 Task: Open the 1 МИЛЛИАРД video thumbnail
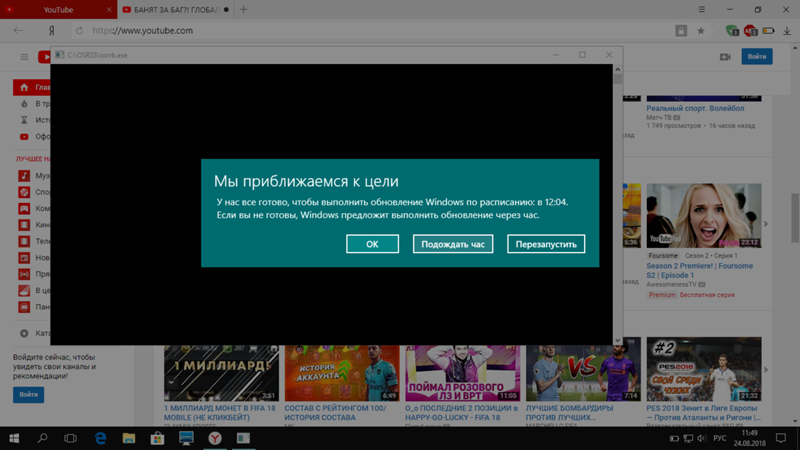(221, 373)
